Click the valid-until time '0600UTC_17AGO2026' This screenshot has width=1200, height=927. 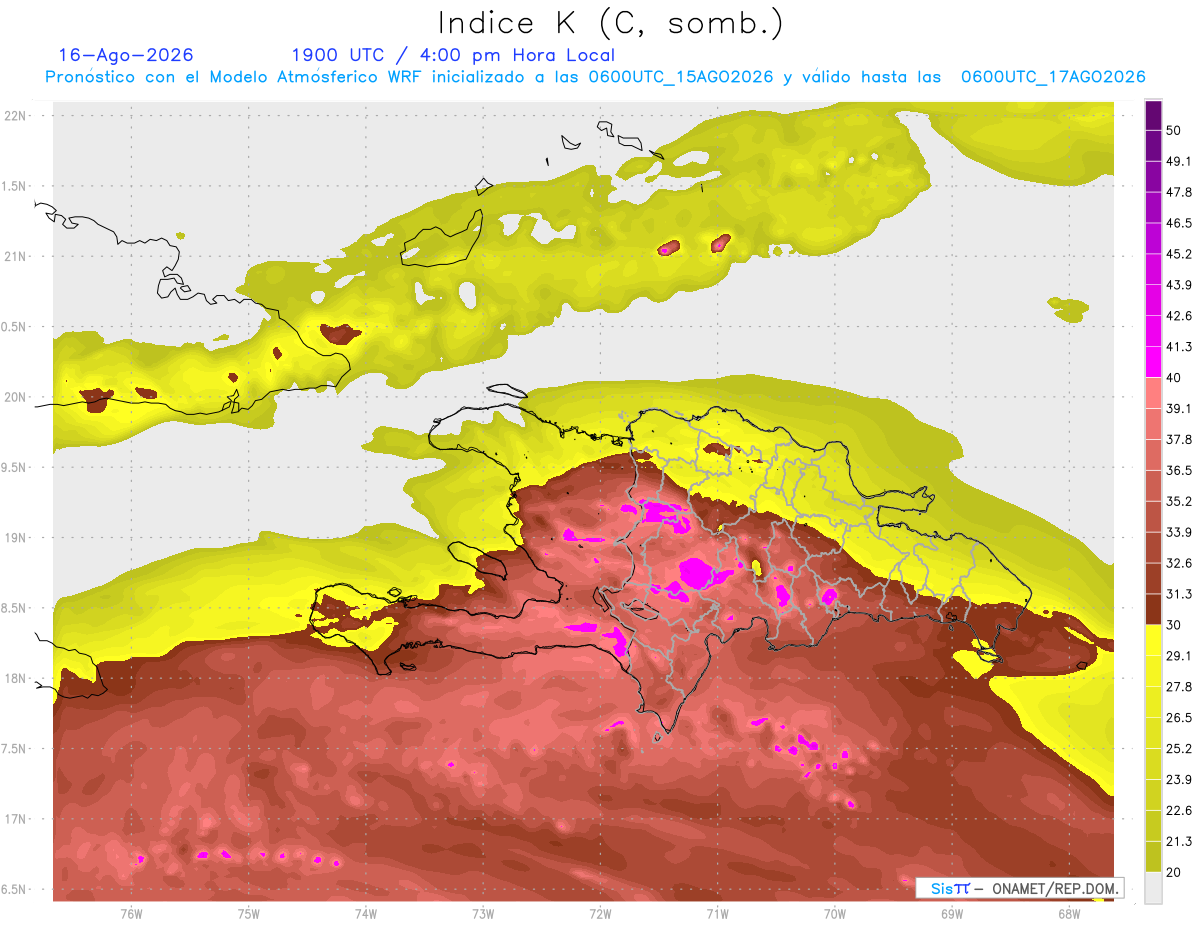click(1053, 77)
